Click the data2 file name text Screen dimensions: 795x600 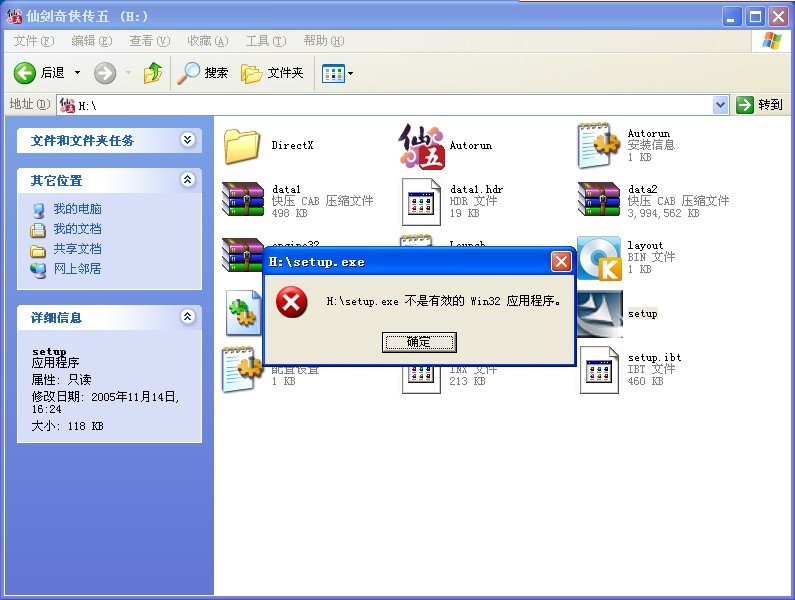pos(642,189)
